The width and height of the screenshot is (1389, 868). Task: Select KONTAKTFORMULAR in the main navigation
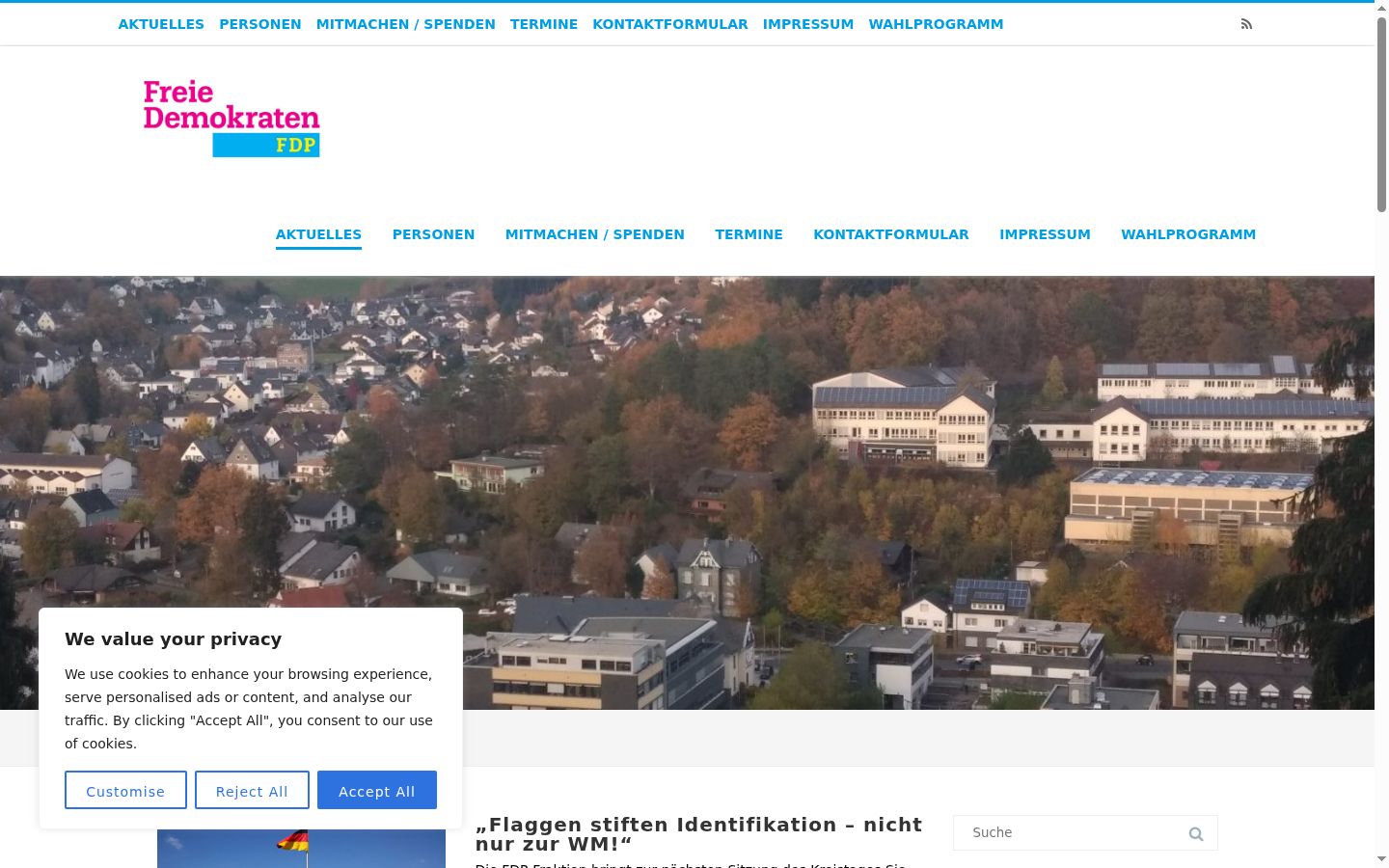tap(891, 234)
